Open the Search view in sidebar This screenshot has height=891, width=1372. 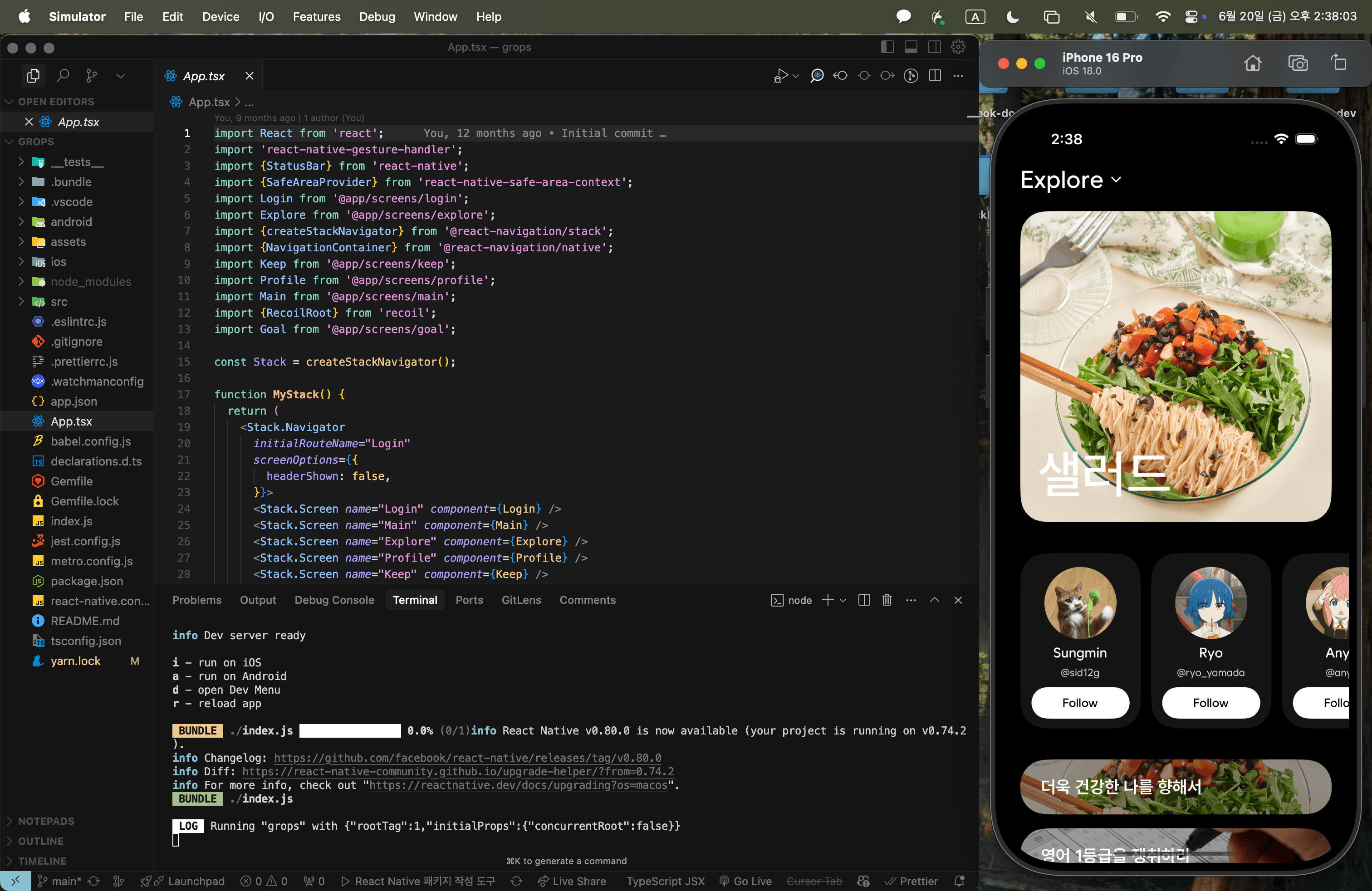pos(62,75)
